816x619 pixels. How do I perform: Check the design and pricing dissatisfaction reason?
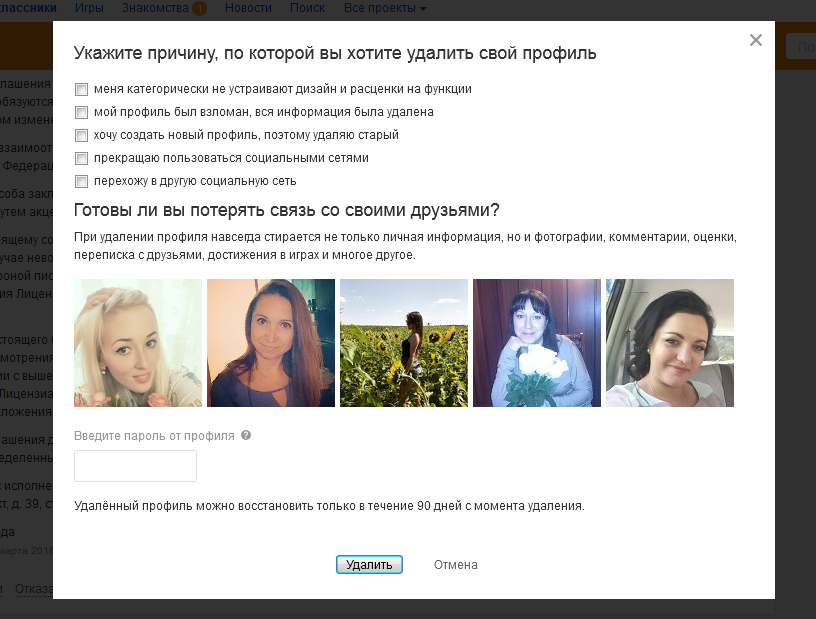(81, 89)
